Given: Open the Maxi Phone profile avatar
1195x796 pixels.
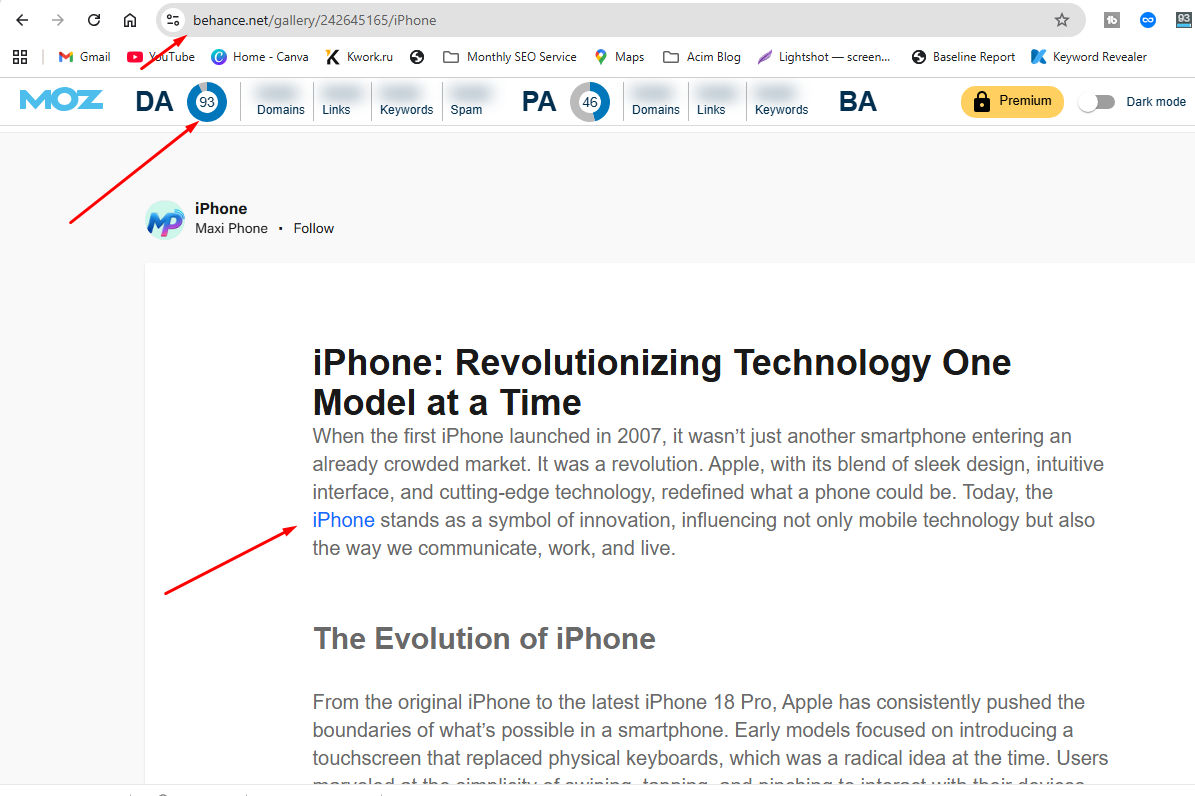Looking at the screenshot, I should 165,219.
